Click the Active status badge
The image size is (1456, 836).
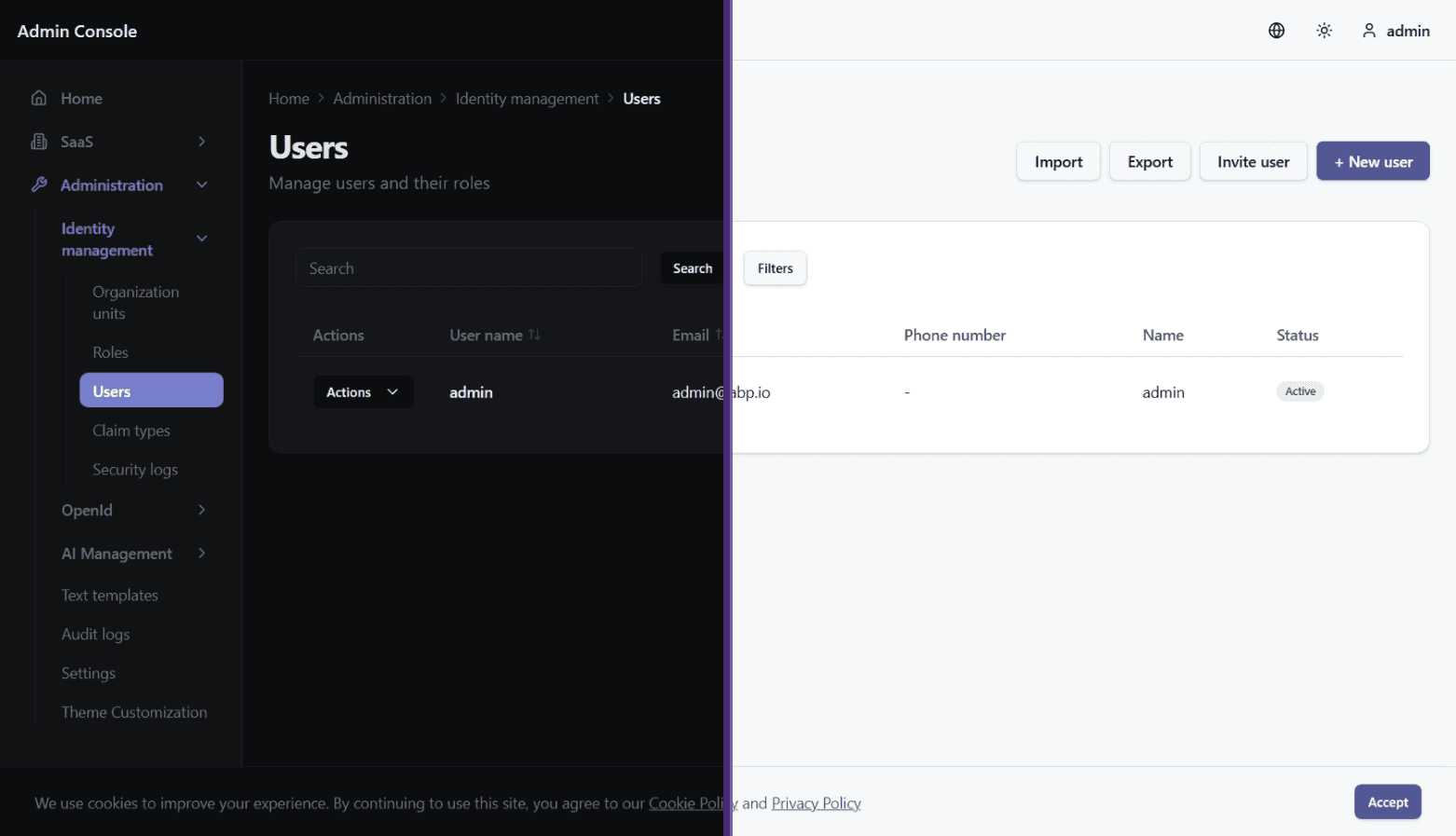[x=1300, y=391]
